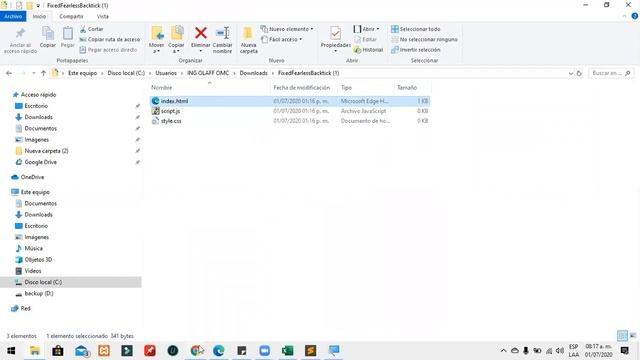The height and width of the screenshot is (360, 640).
Task: Switch to large icons view layout
Action: tap(633, 336)
